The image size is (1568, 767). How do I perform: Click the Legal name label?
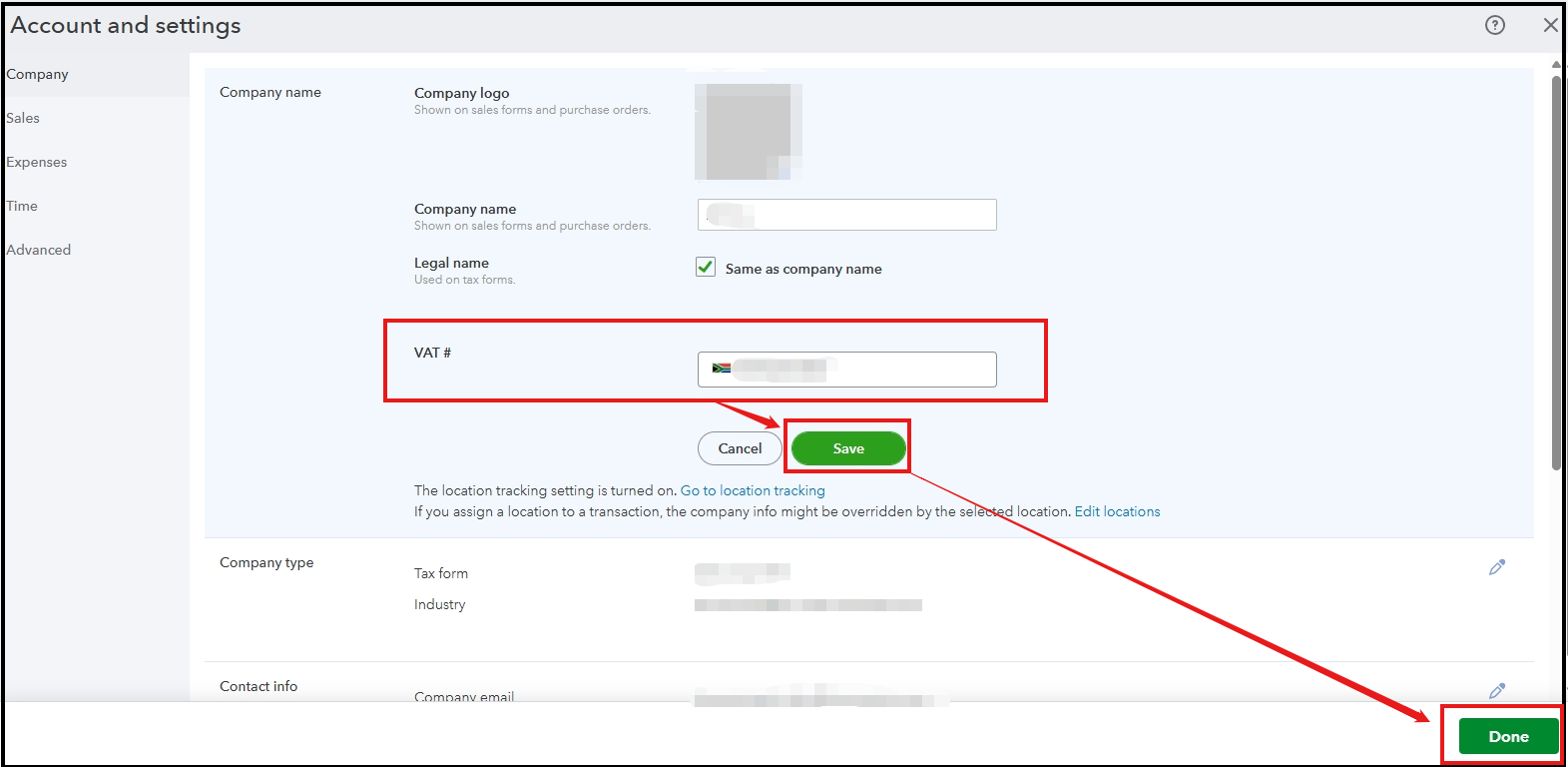pos(451,263)
